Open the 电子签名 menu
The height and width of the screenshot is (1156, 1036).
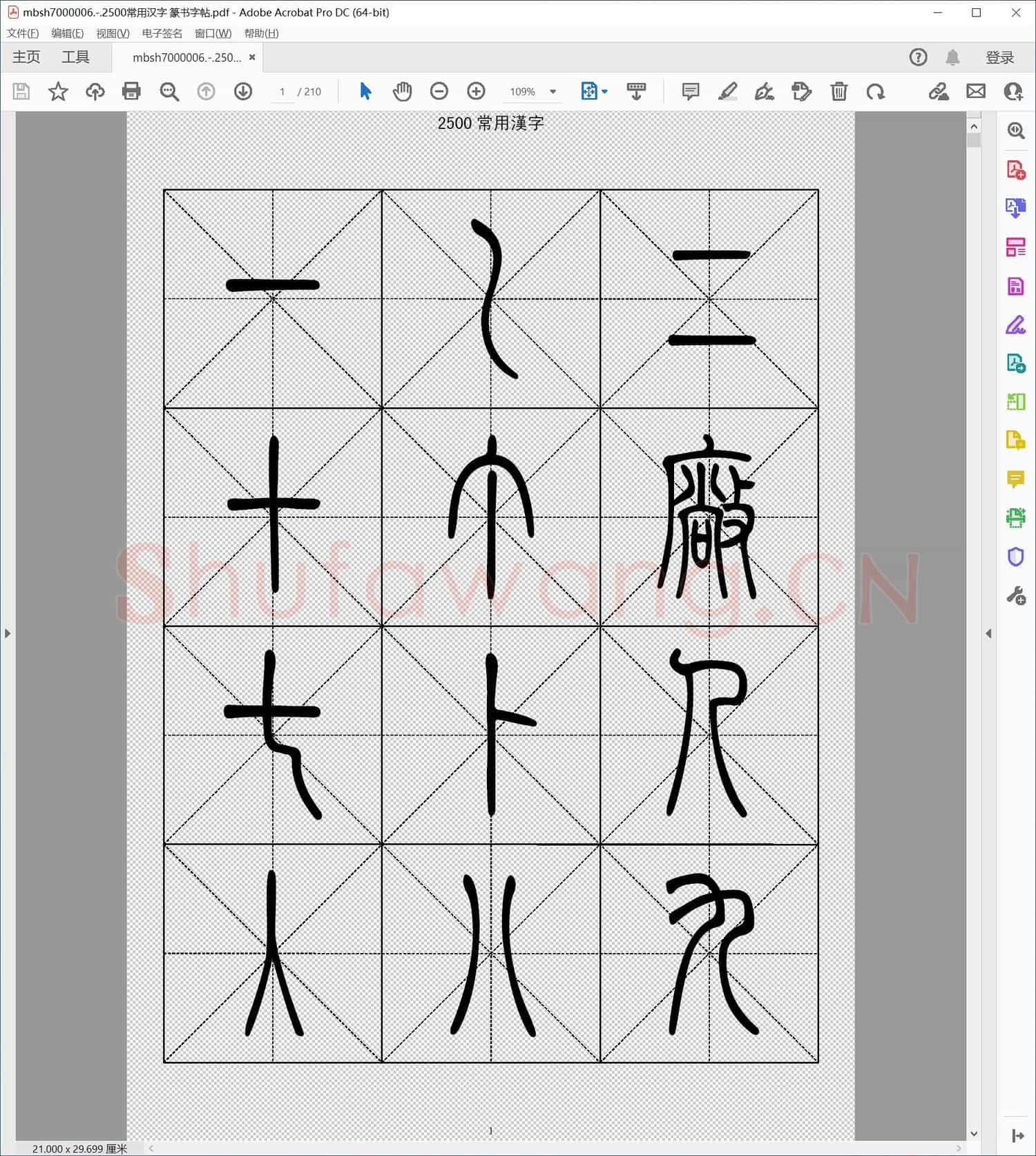[x=162, y=33]
